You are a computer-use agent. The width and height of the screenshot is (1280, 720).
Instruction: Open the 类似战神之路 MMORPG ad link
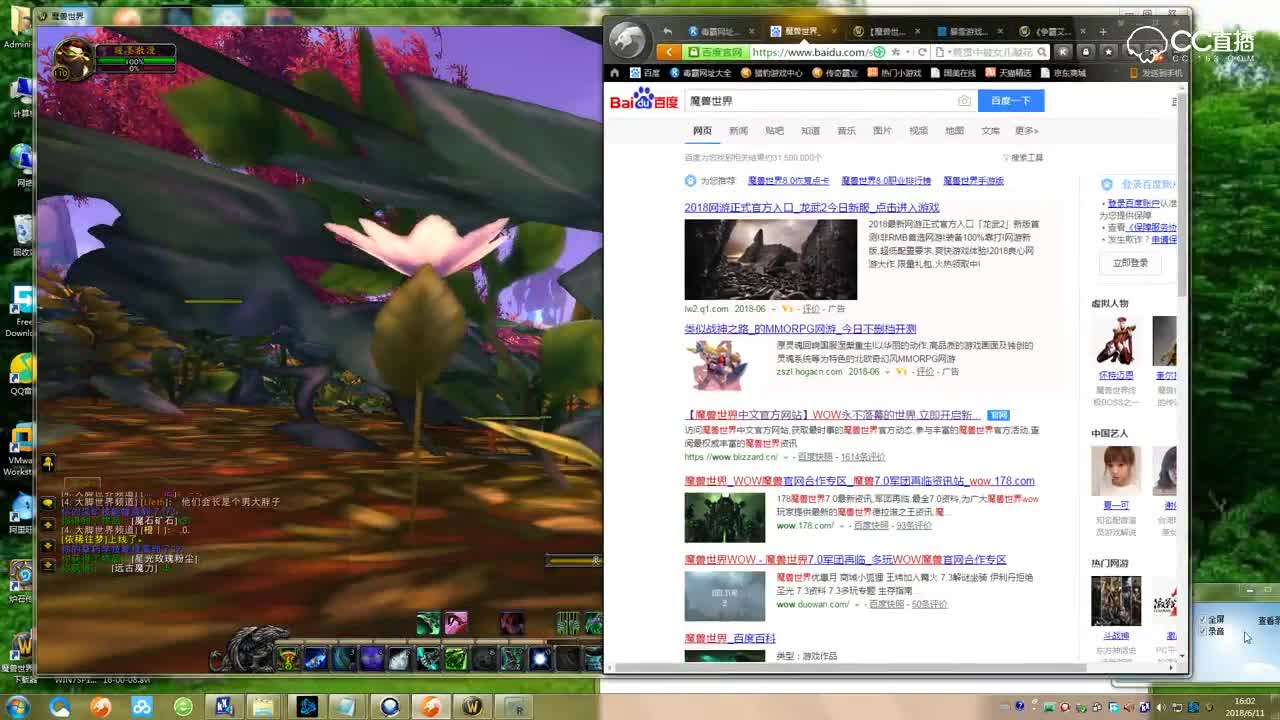tap(800, 329)
